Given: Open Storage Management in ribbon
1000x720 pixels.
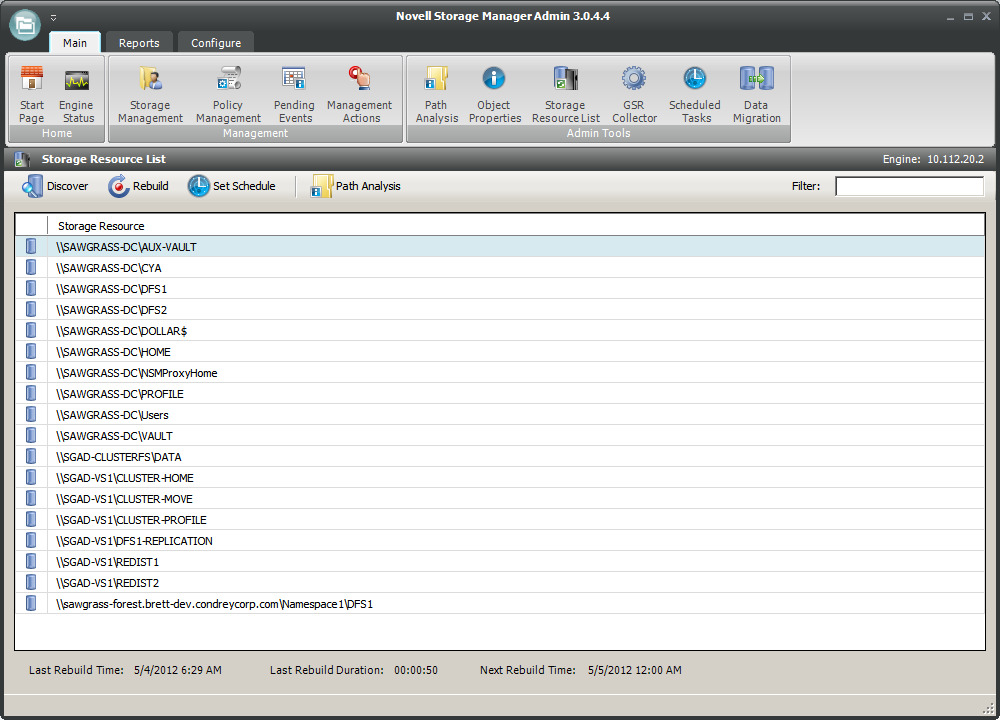Looking at the screenshot, I should point(151,94).
